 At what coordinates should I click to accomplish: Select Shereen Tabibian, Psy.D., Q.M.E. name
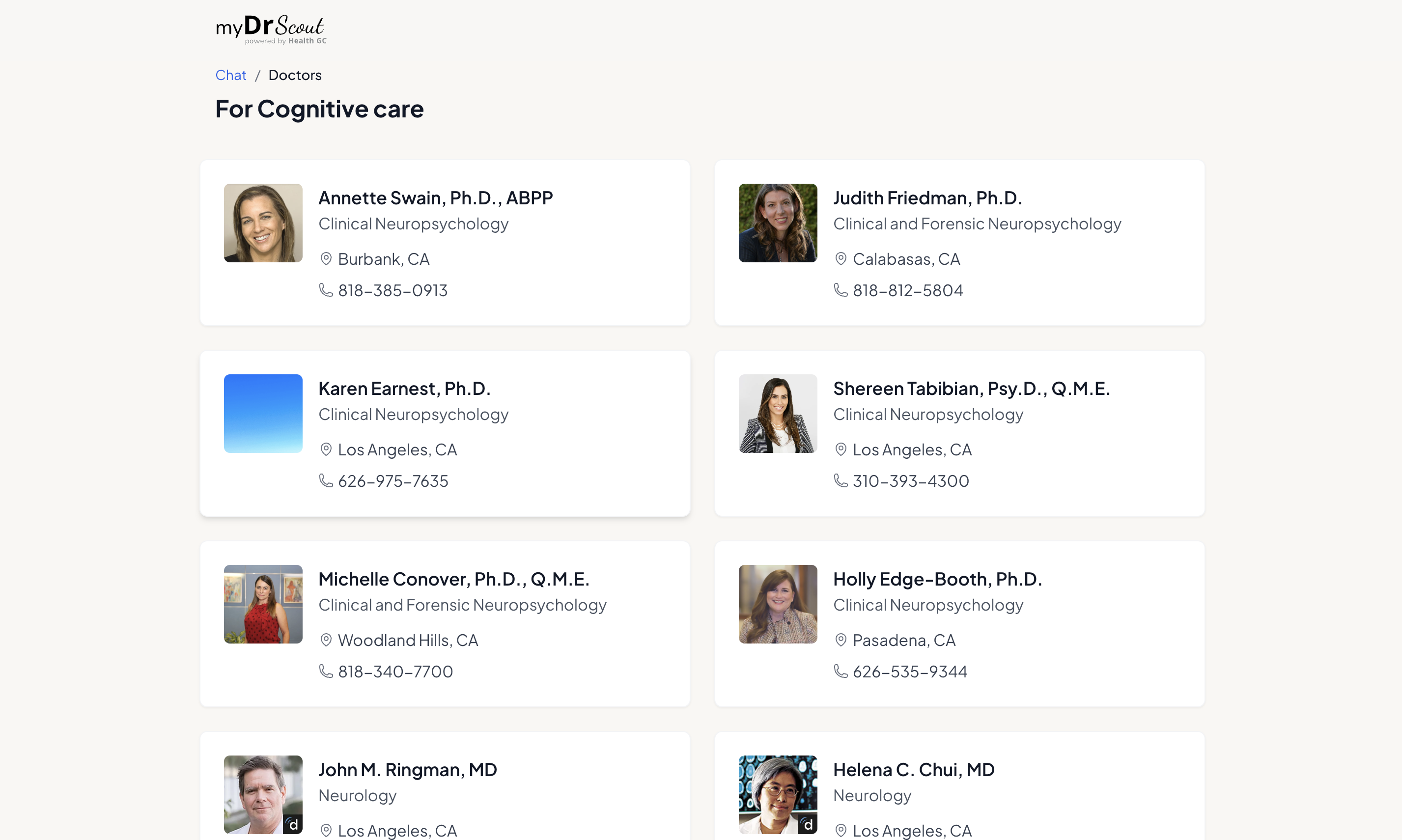971,388
